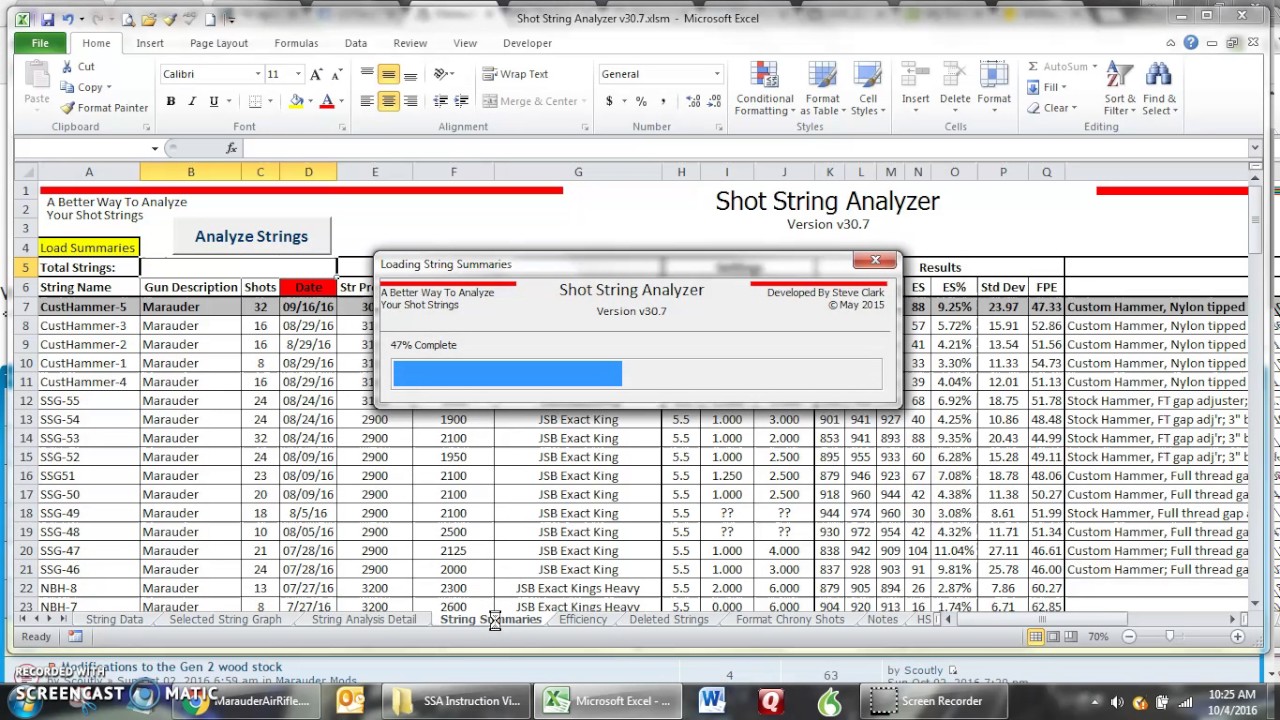Image resolution: width=1280 pixels, height=720 pixels.
Task: Open the String Data sheet tab
Action: 114,620
